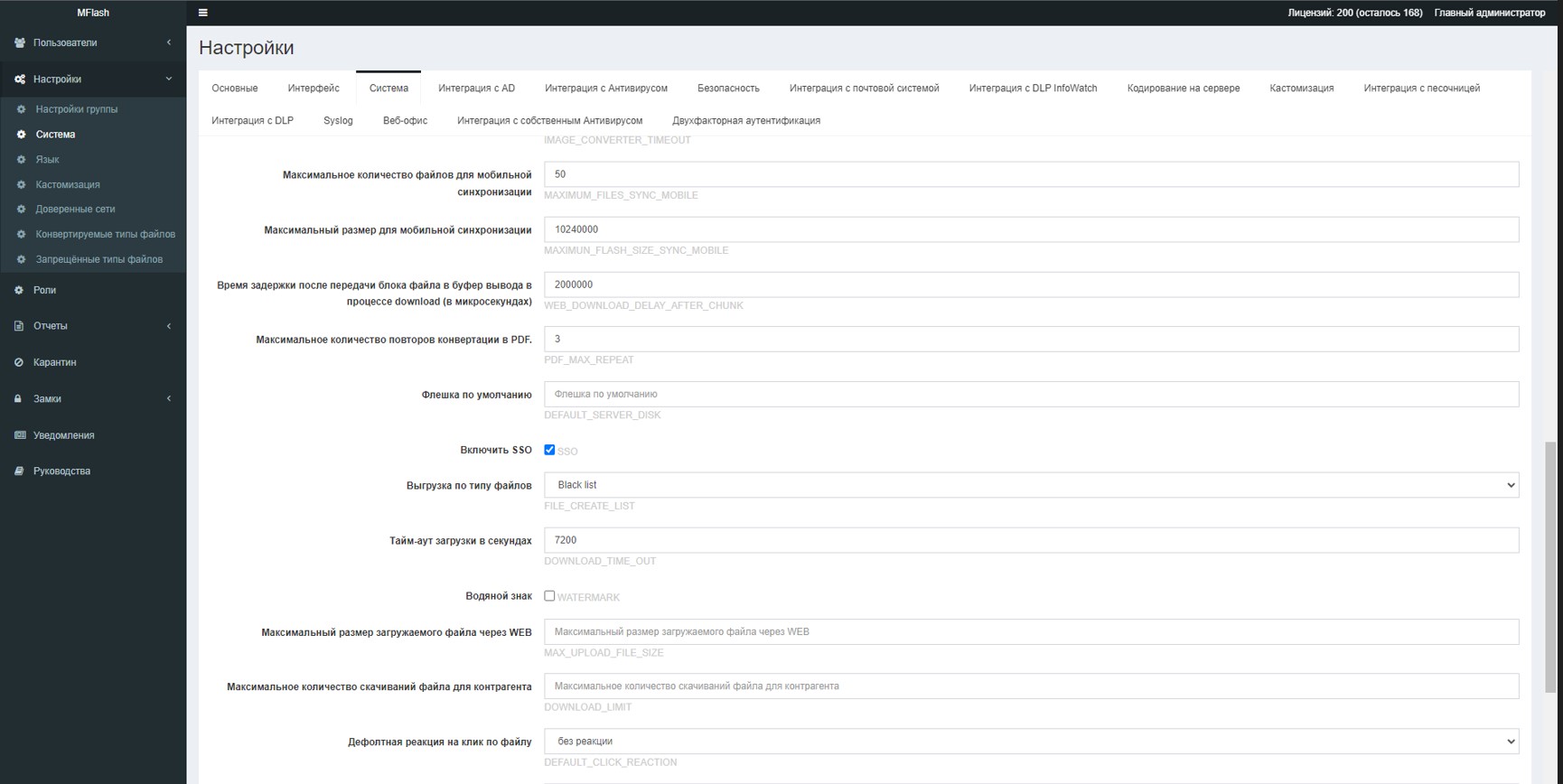Disable the Включить SSO checkbox

pyautogui.click(x=549, y=450)
